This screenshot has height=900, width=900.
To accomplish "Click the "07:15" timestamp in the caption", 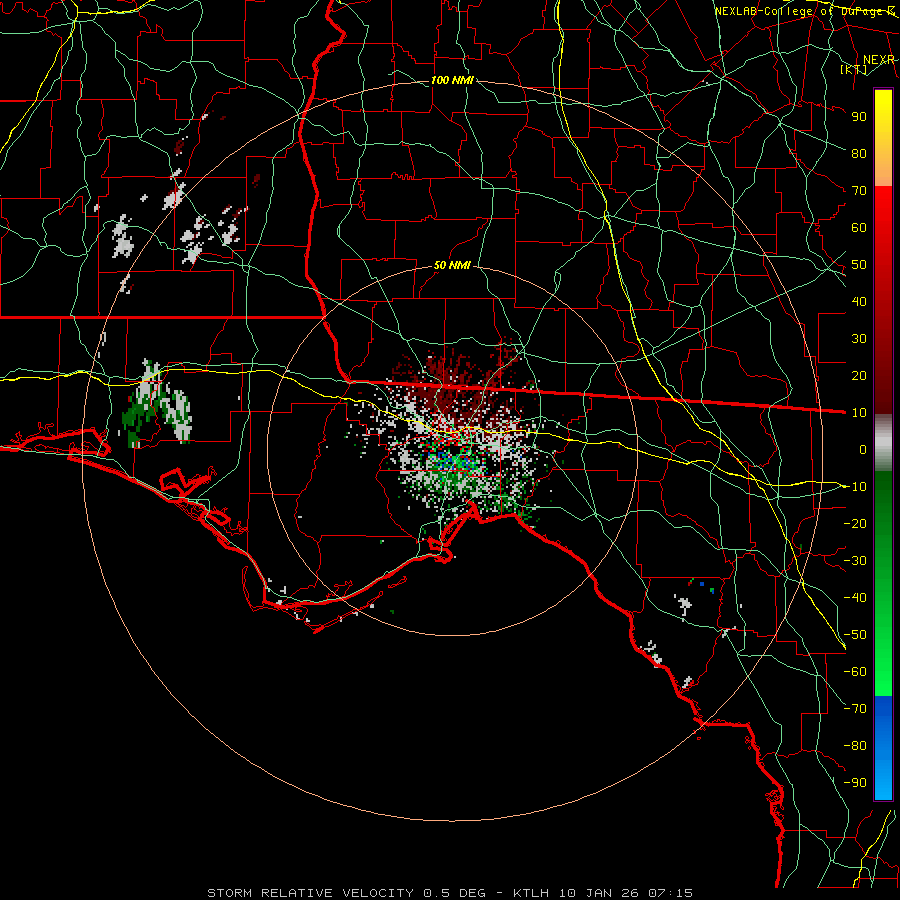I will [670, 893].
